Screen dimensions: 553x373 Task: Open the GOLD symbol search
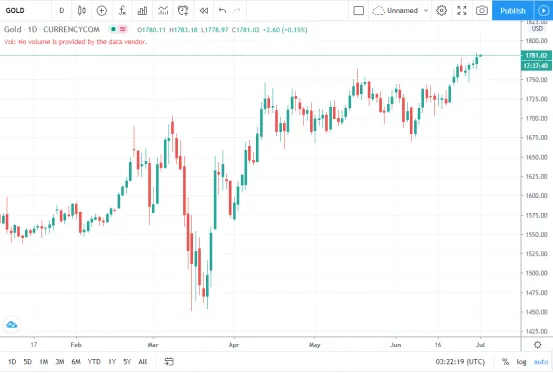pyautogui.click(x=15, y=11)
